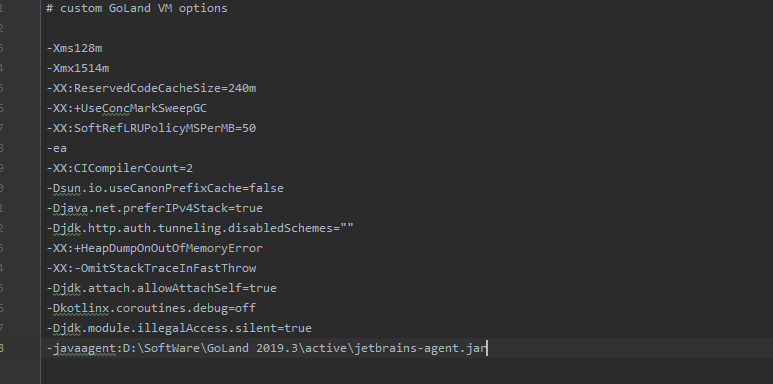
Task: Place cursor on allowAttachSelf=true line
Action: (x=162, y=288)
